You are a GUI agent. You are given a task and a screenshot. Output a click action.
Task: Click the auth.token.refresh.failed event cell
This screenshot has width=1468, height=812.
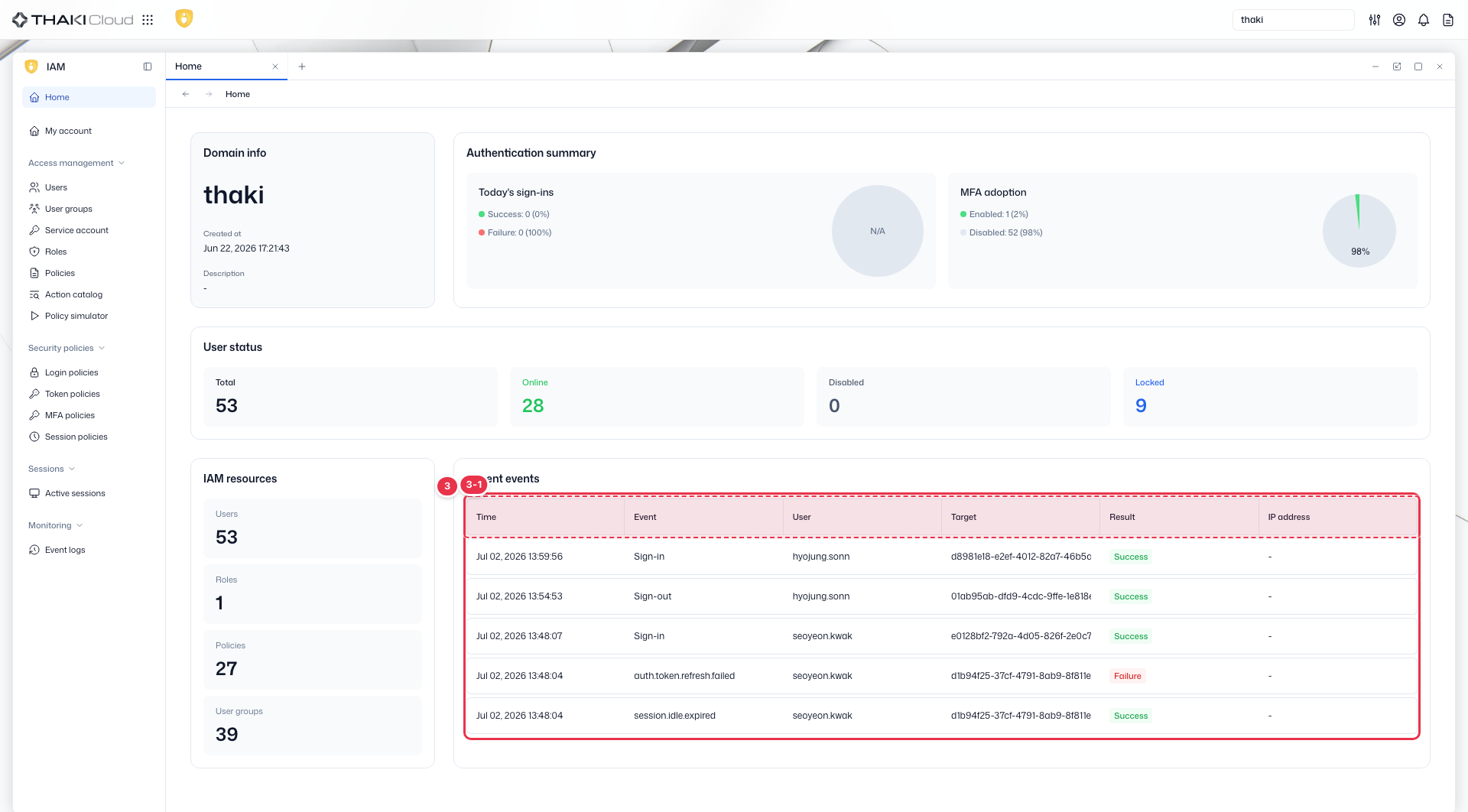tap(684, 676)
